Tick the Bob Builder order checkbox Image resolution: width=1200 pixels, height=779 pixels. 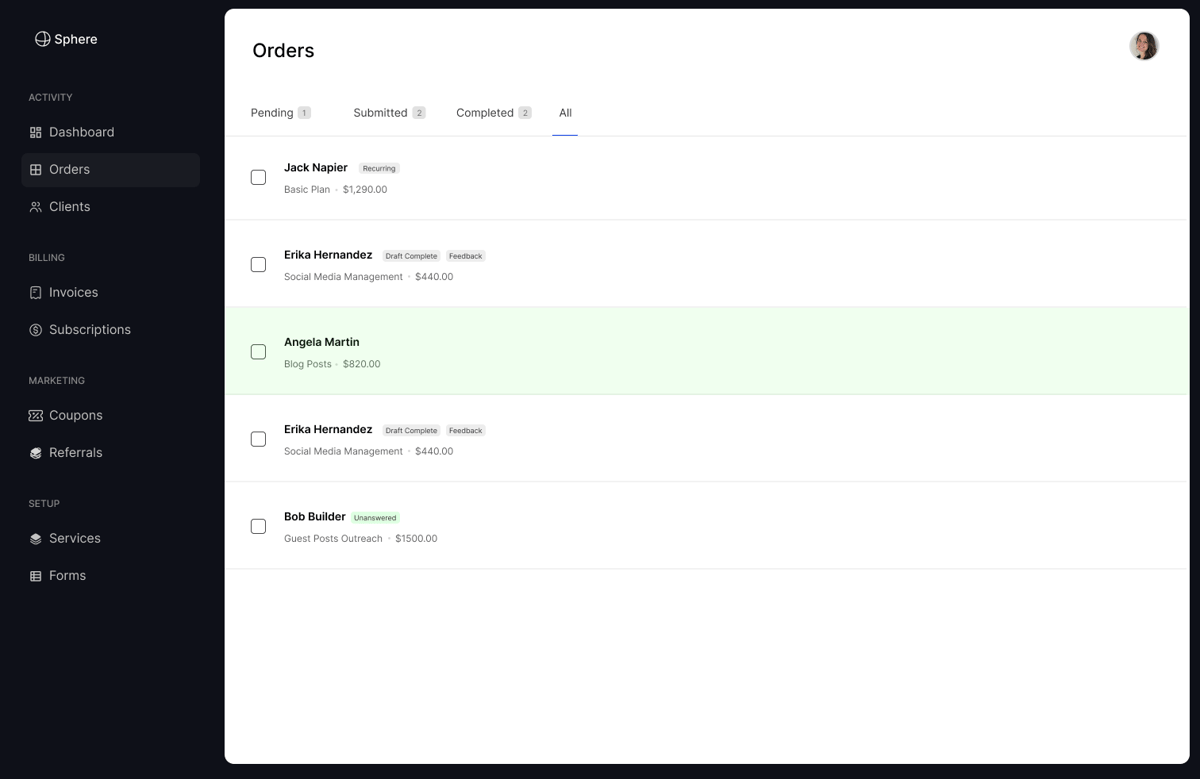point(258,526)
